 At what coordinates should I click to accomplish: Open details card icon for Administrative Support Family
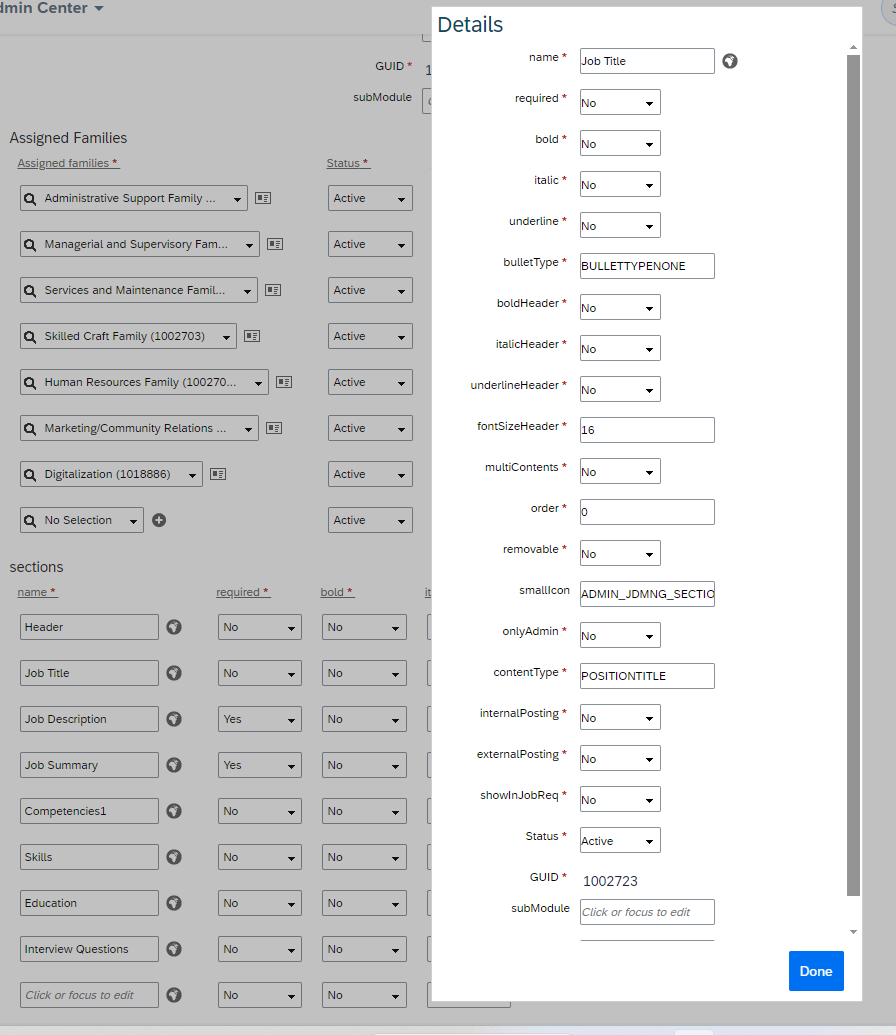coord(263,198)
